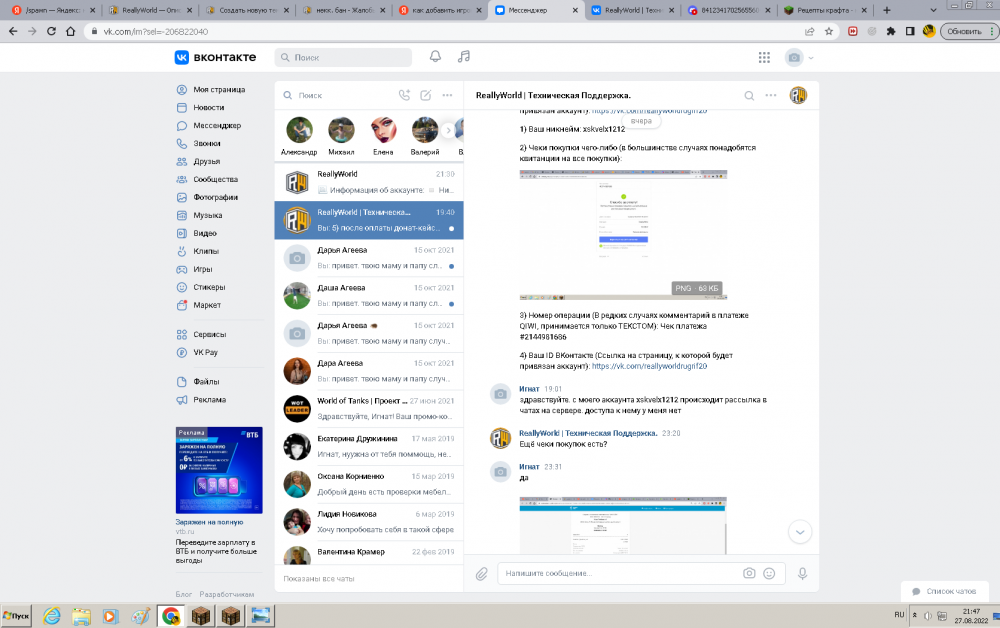Open Реклама in sidebar

pyautogui.click(x=210, y=400)
